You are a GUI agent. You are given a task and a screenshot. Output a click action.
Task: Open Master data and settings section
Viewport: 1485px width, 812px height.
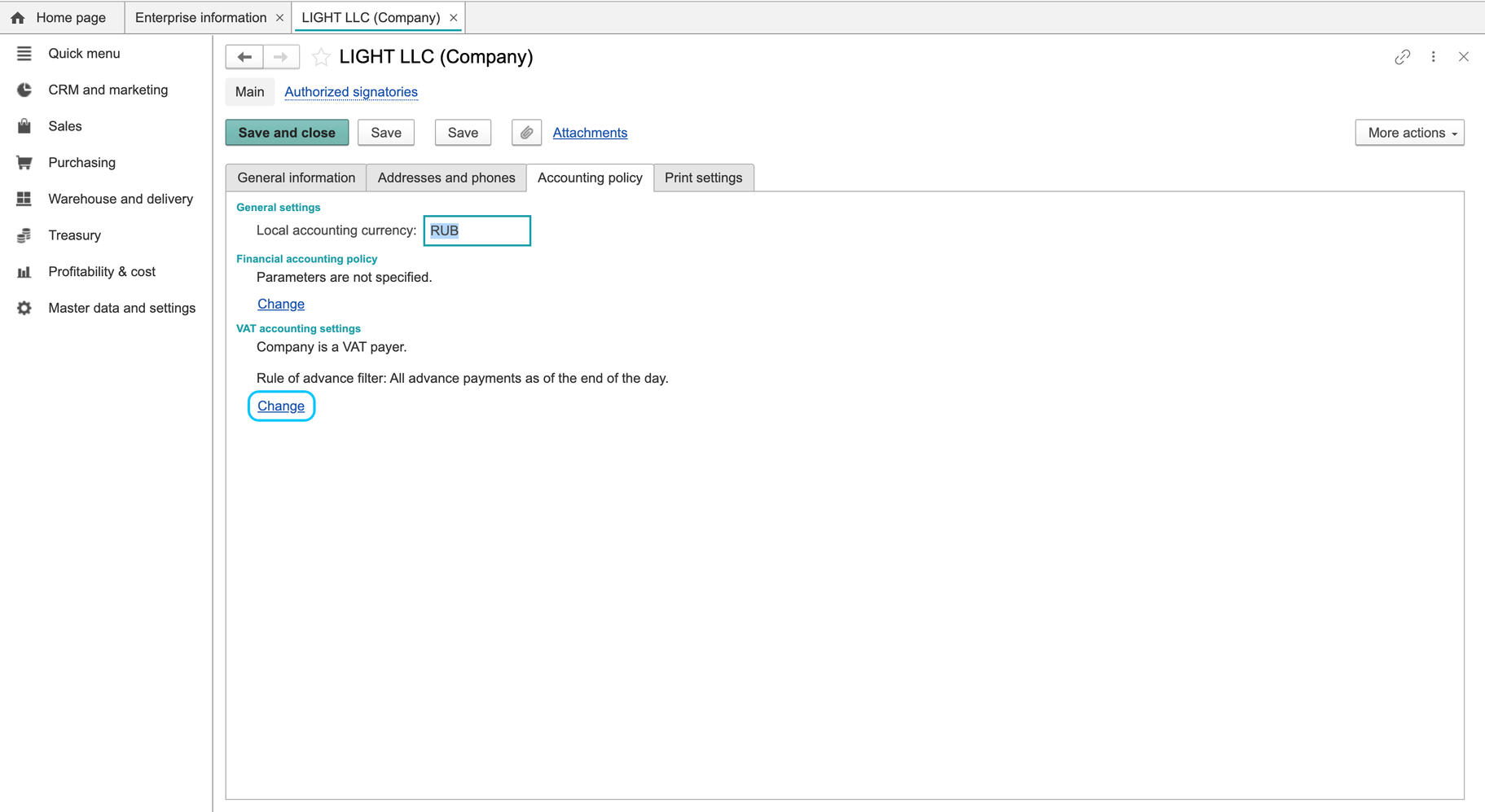tap(122, 308)
